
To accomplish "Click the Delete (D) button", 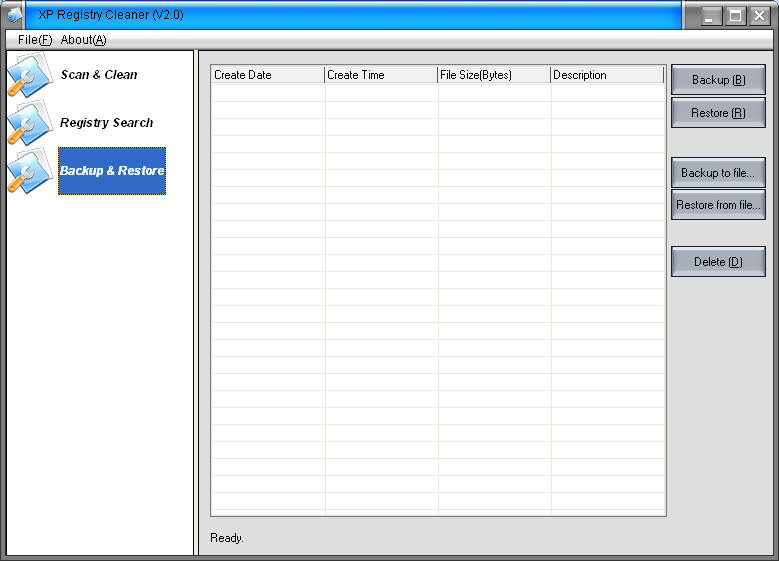I will [718, 262].
